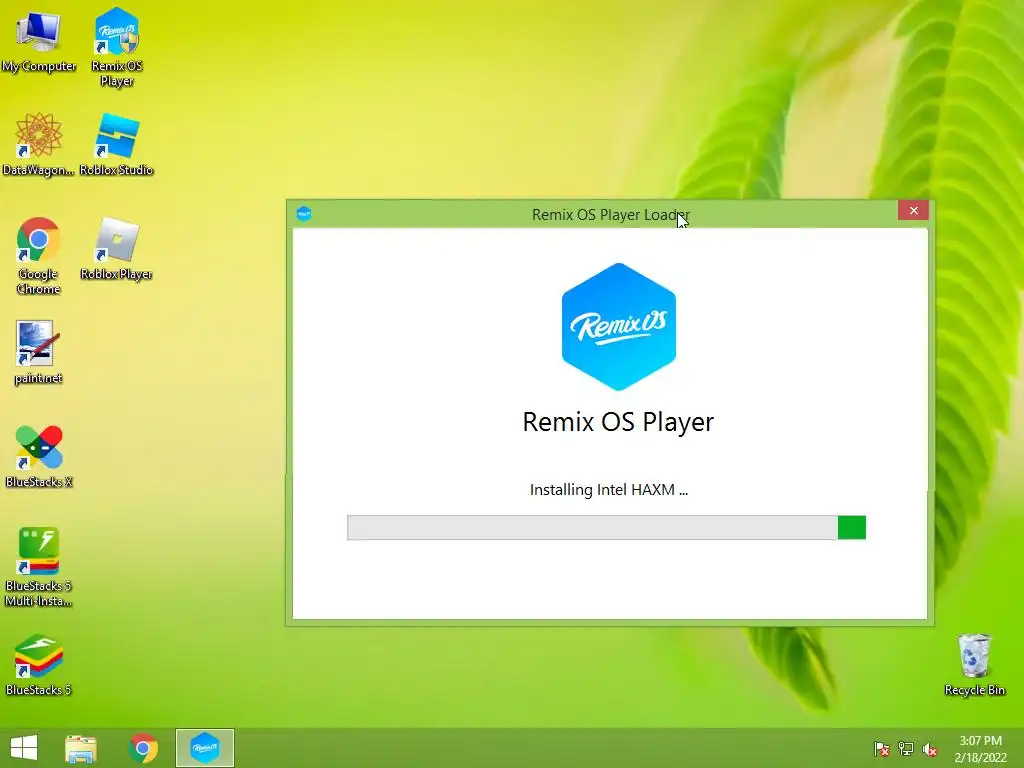Open the taskbar clock showing 3:07 PM
The width and height of the screenshot is (1024, 768).
(980, 749)
